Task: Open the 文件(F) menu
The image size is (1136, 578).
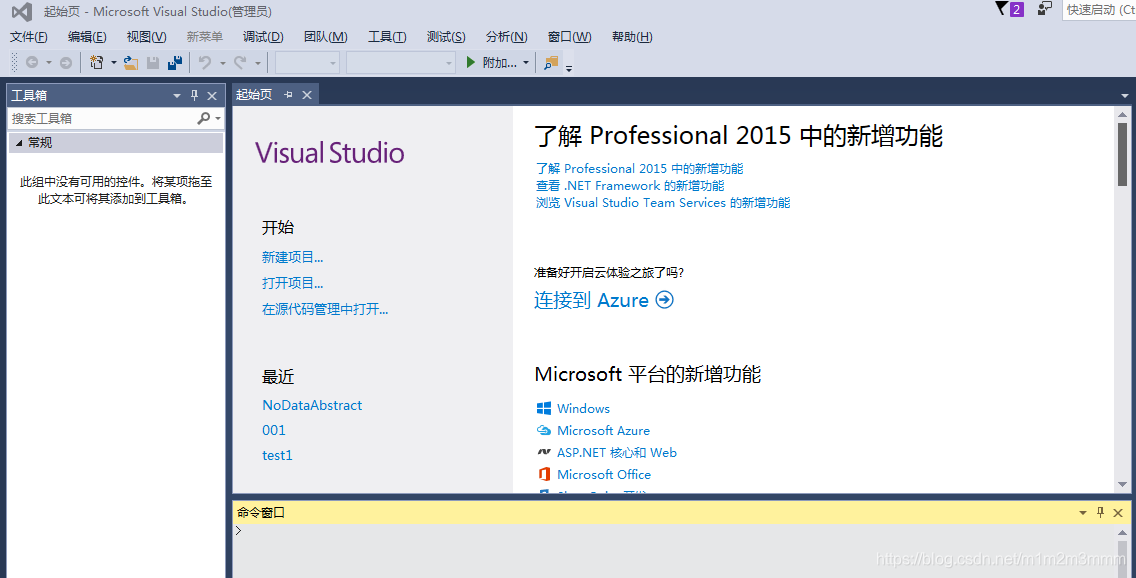Action: (29, 37)
